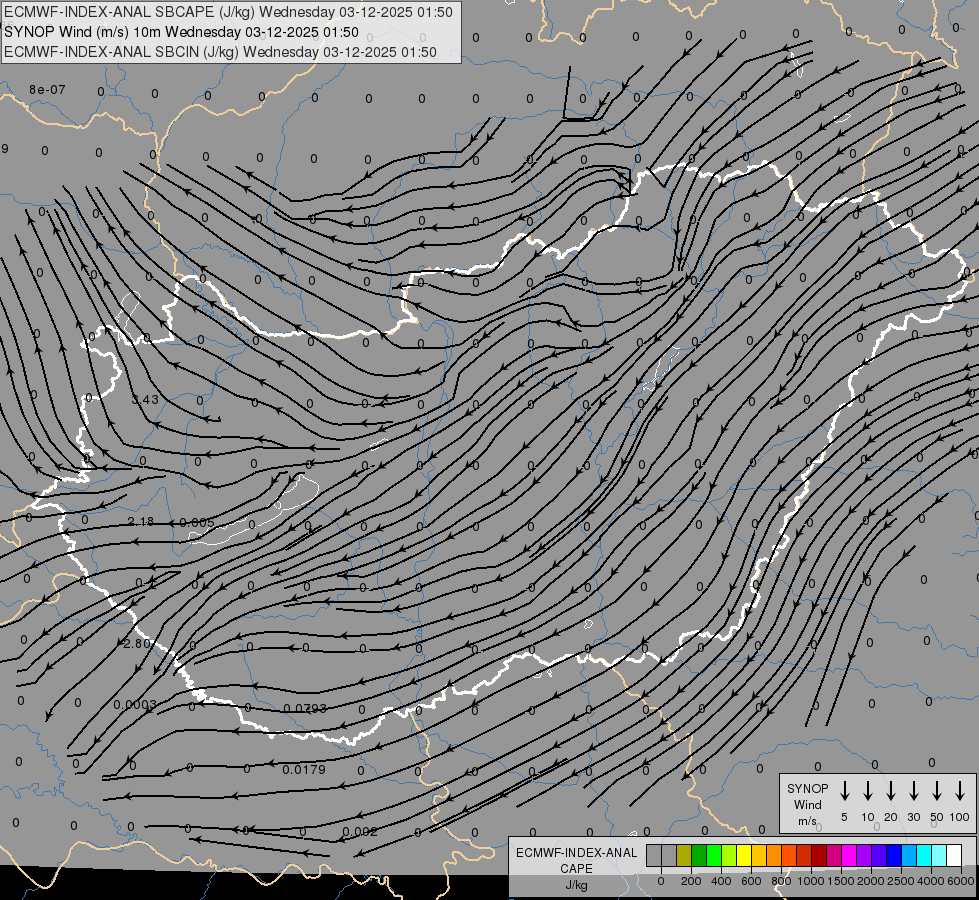Click the SYNOP Wind 10m title line
The height and width of the screenshot is (900, 979).
click(x=181, y=32)
